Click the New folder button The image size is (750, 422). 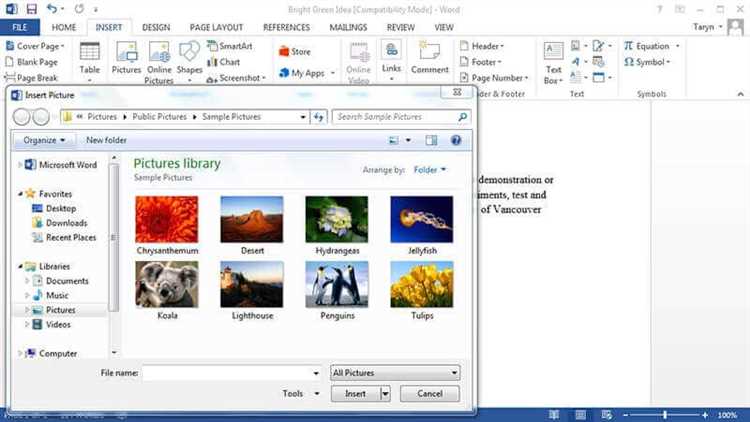[x=106, y=141]
